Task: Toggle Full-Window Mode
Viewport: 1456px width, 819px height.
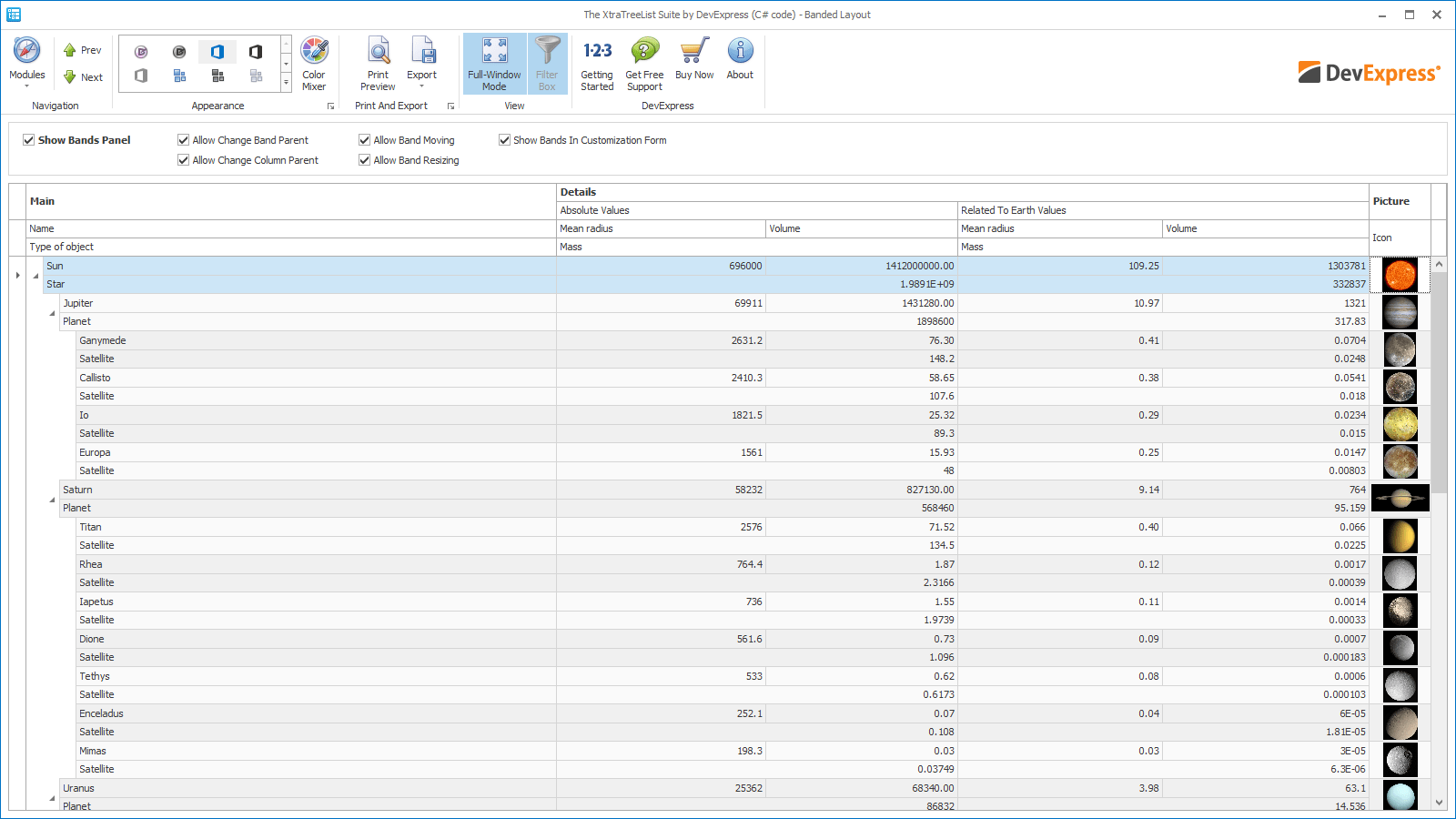Action: point(494,64)
